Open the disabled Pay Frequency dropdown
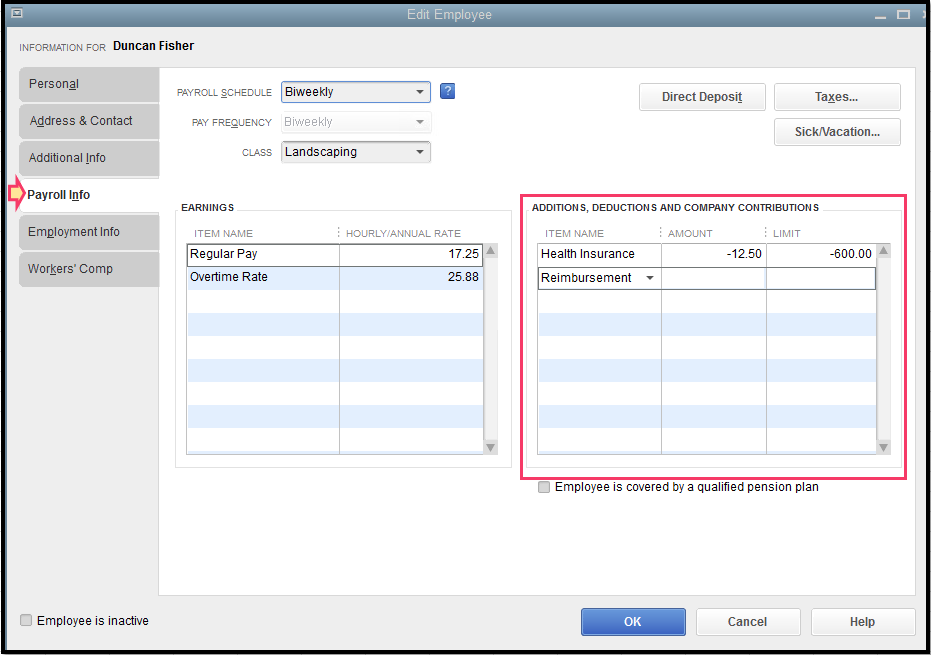Viewport: 931px width, 655px height. (x=356, y=122)
